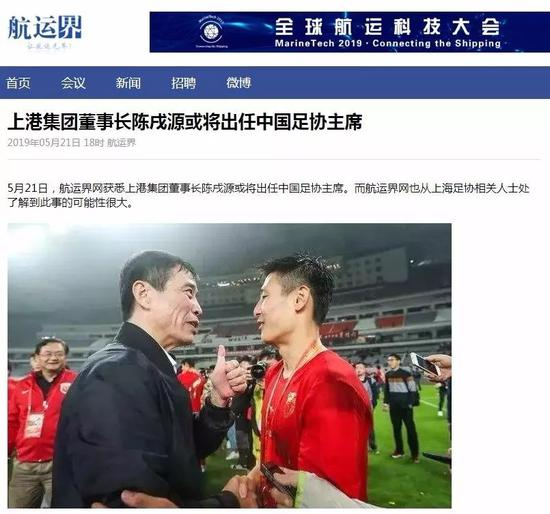Viewport: 550px width, 514px height.
Task: Click the publish date 2019年05月21日
Action: pyautogui.click(x=44, y=142)
